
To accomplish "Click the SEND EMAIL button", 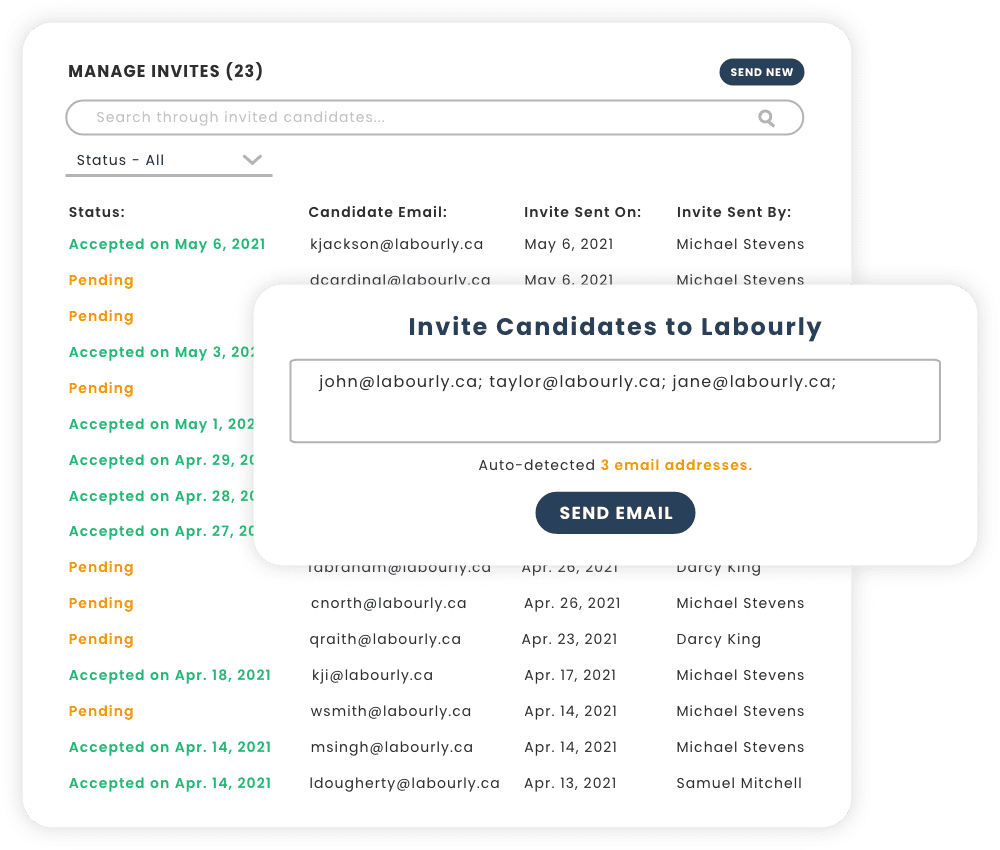I will point(615,513).
